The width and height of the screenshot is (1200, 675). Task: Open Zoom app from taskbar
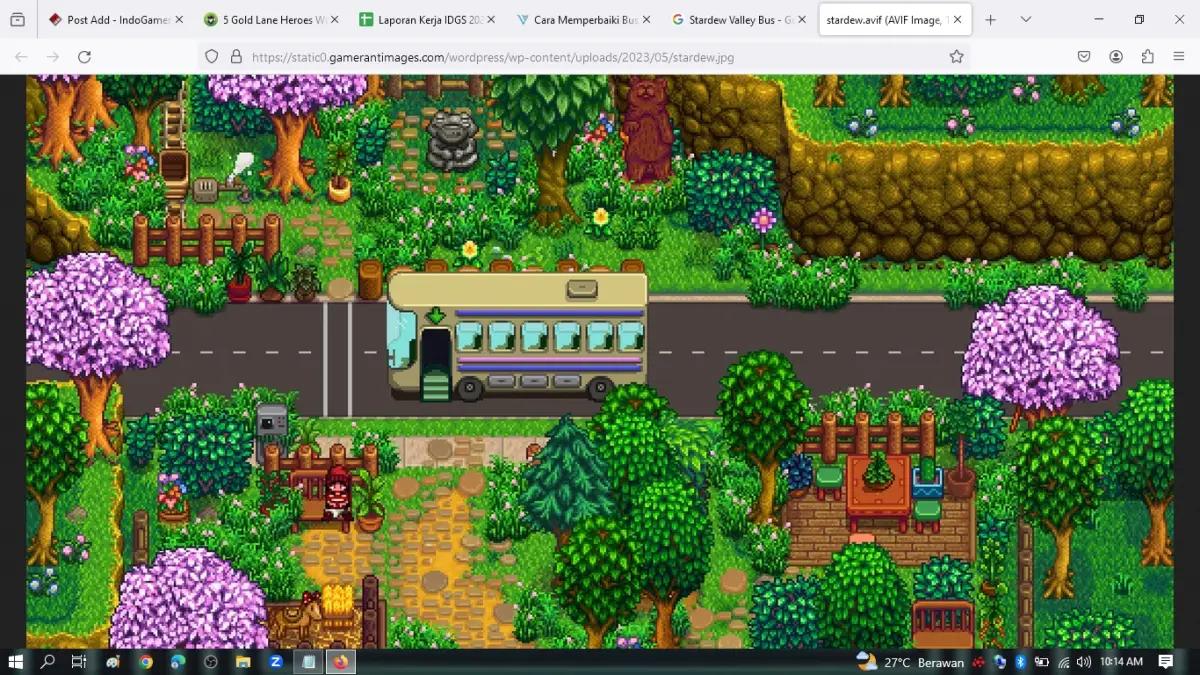coord(275,662)
